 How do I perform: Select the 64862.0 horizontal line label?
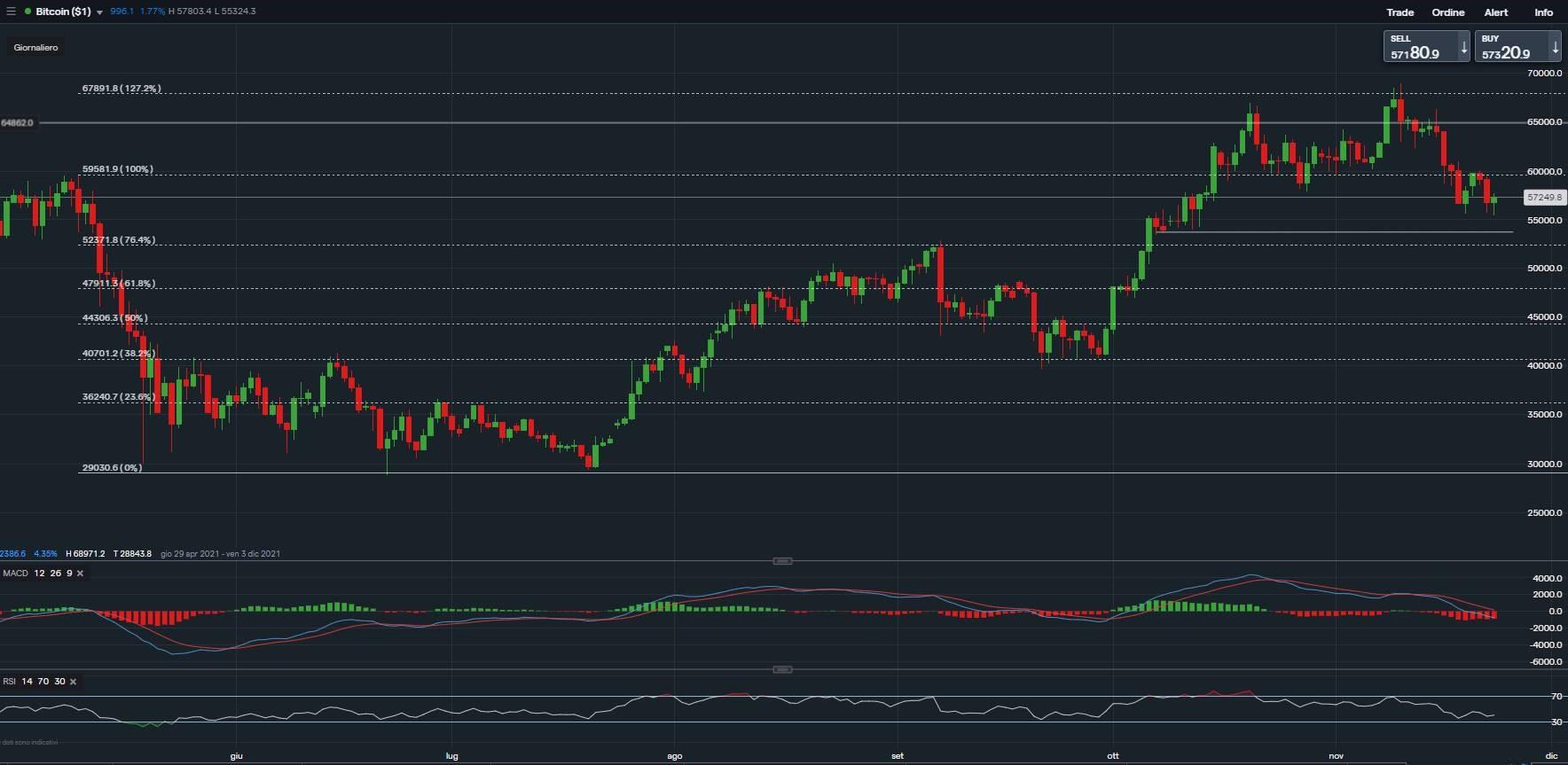point(17,122)
